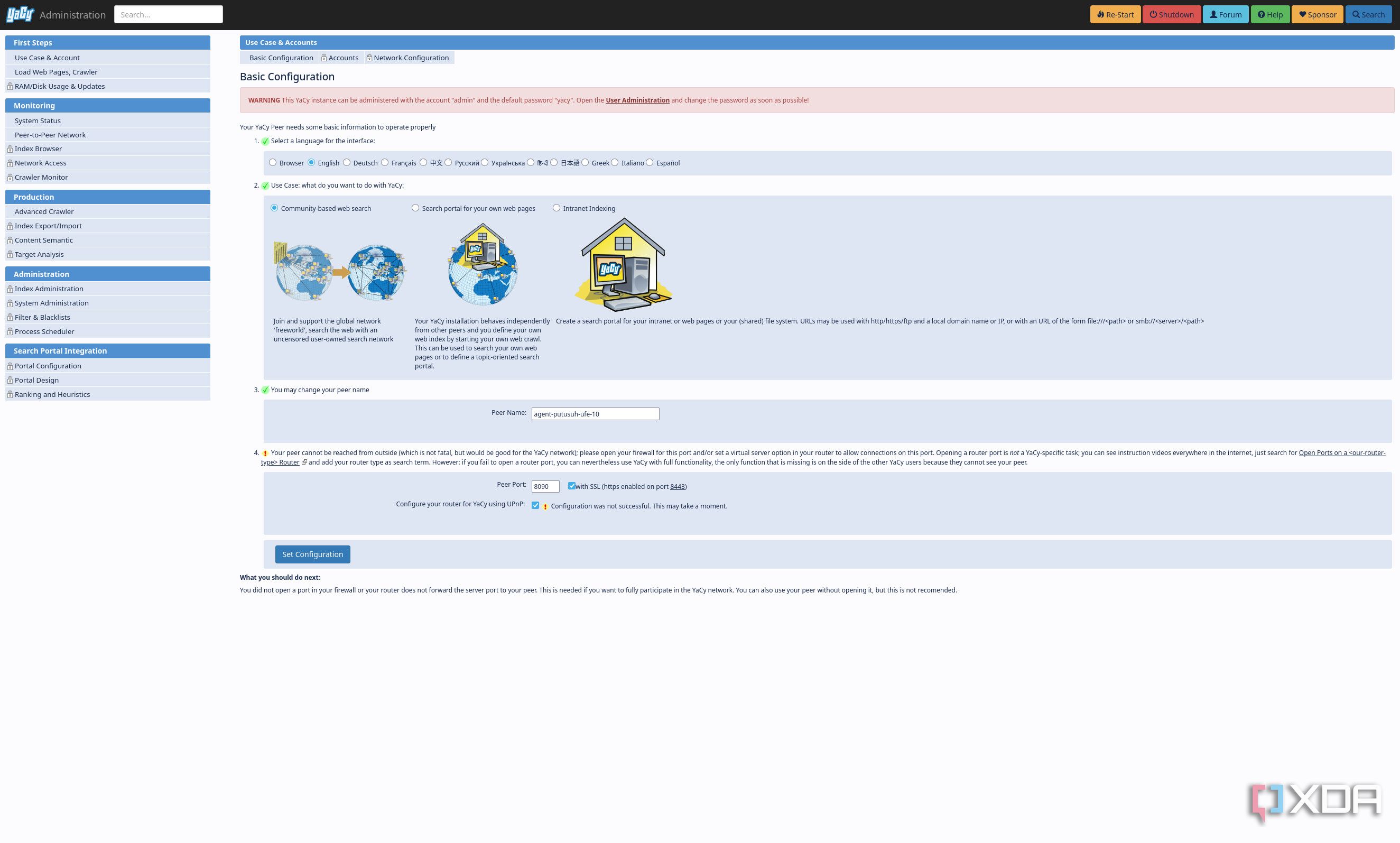Click the Intranet Indexing house image
1400x843 pixels.
623,264
